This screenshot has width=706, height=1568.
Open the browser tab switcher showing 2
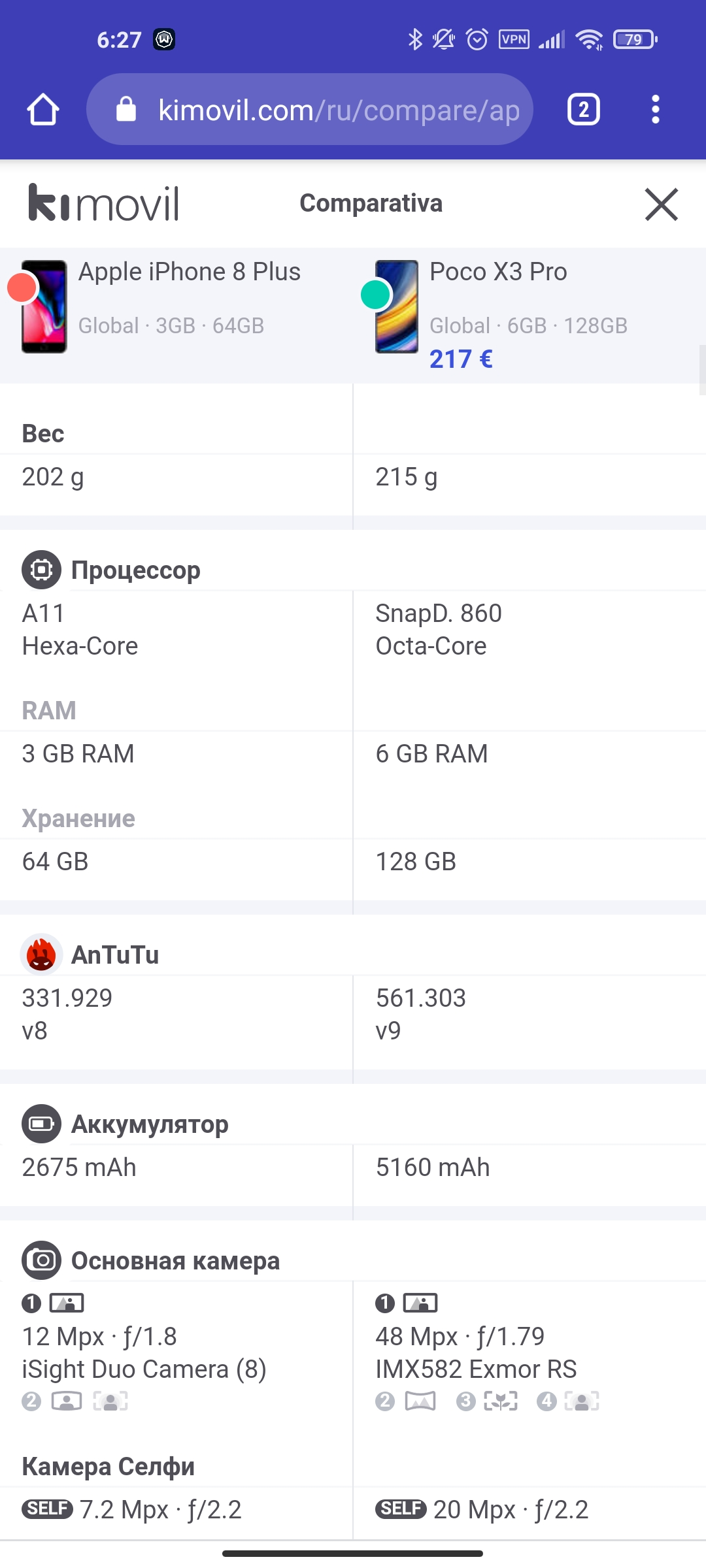[x=584, y=109]
